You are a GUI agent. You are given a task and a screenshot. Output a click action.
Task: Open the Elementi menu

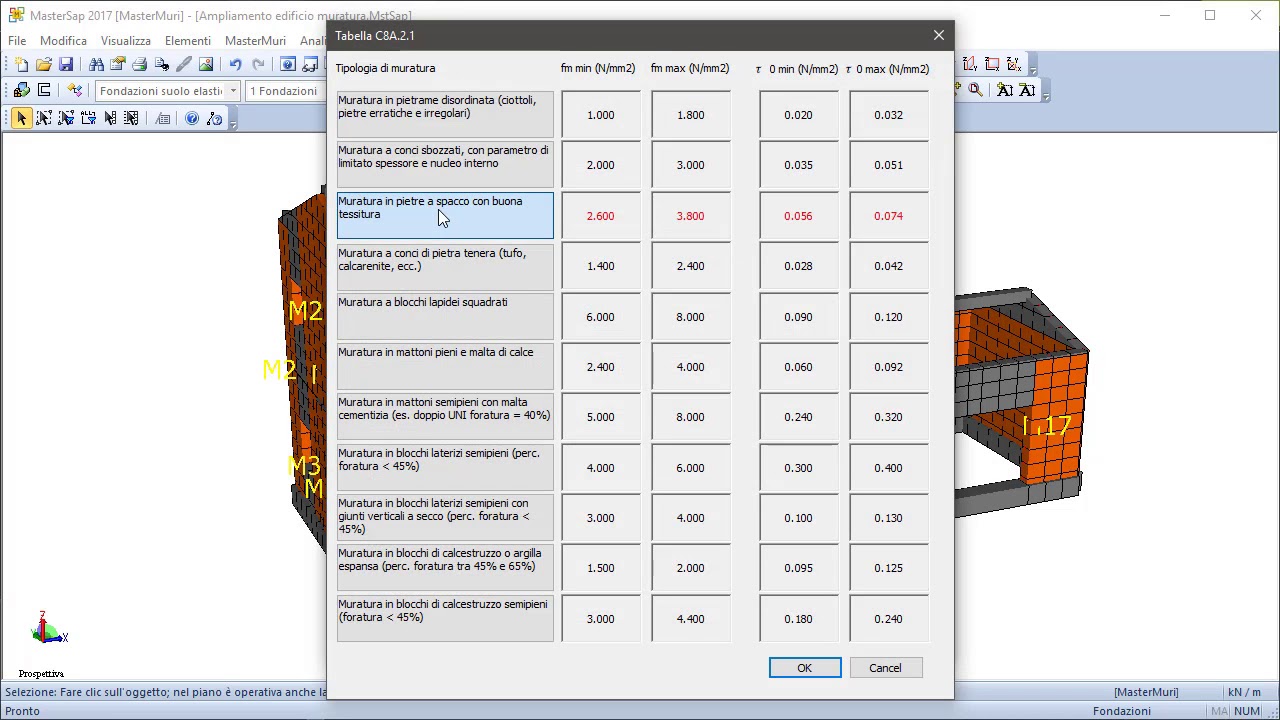[x=188, y=41]
